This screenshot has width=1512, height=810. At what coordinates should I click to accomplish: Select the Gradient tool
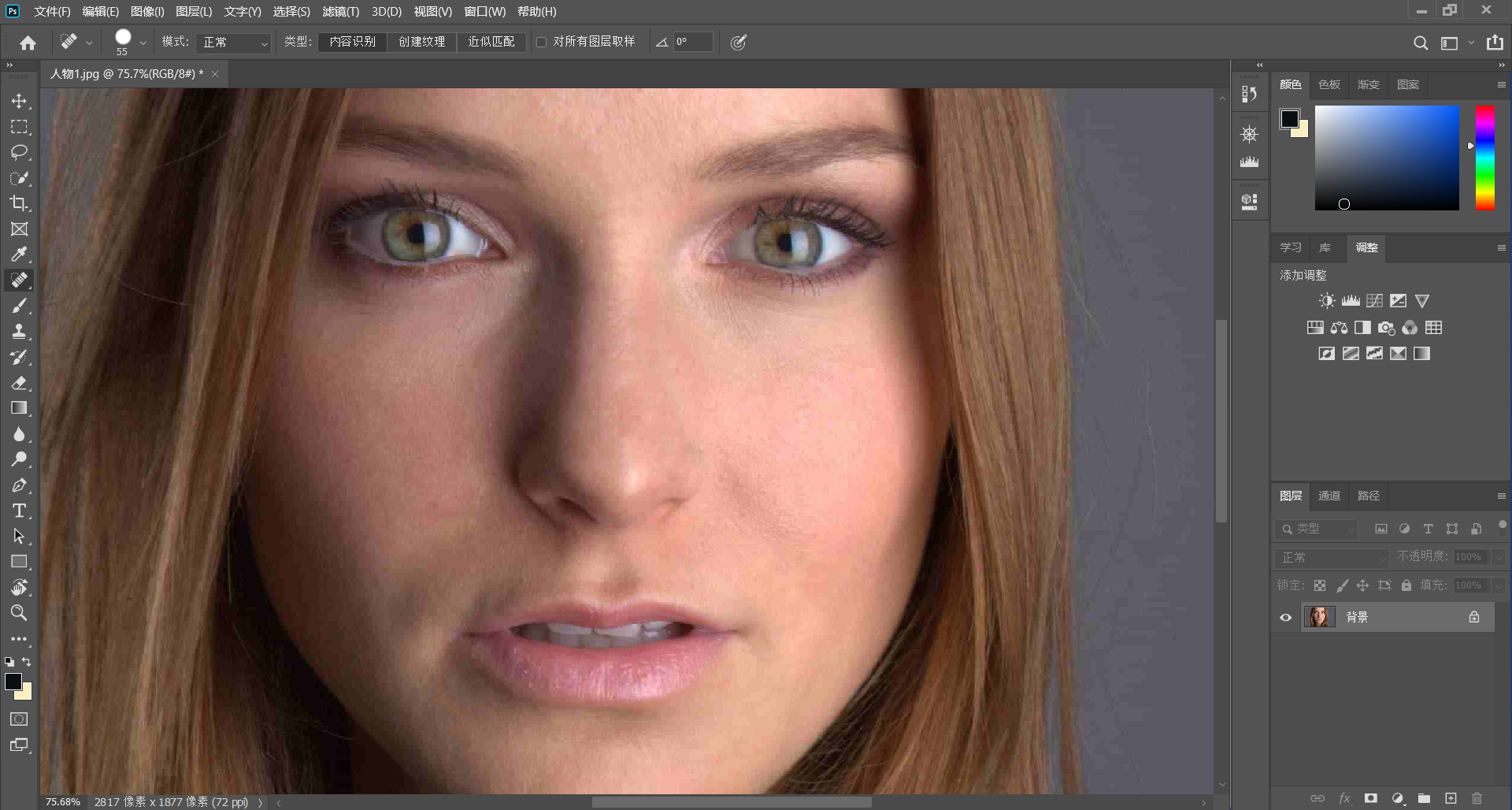pyautogui.click(x=19, y=408)
